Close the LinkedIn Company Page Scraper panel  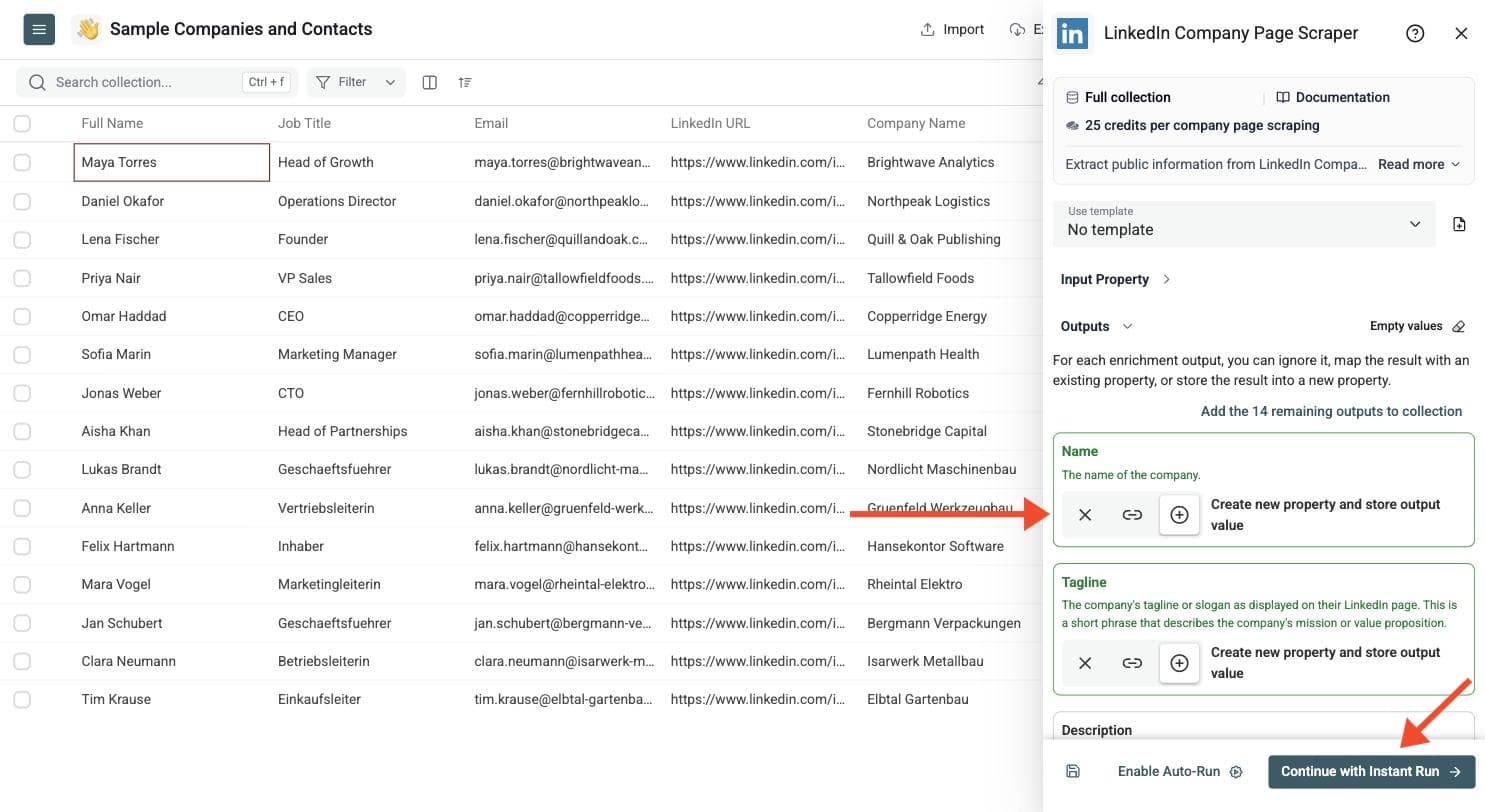1461,33
